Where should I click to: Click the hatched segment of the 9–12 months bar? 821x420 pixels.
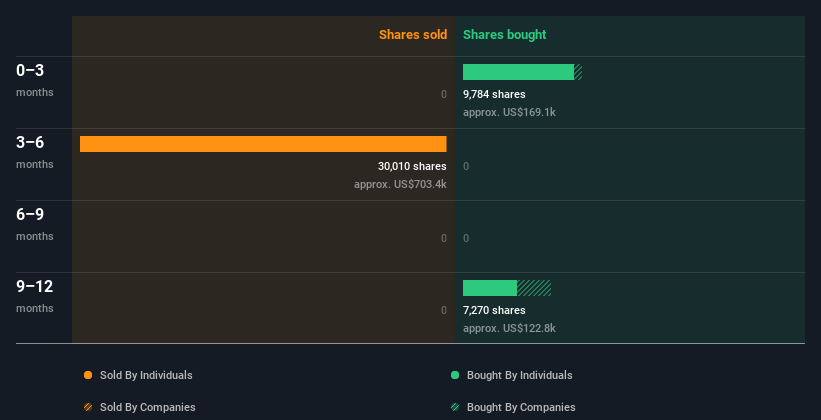click(x=534, y=288)
